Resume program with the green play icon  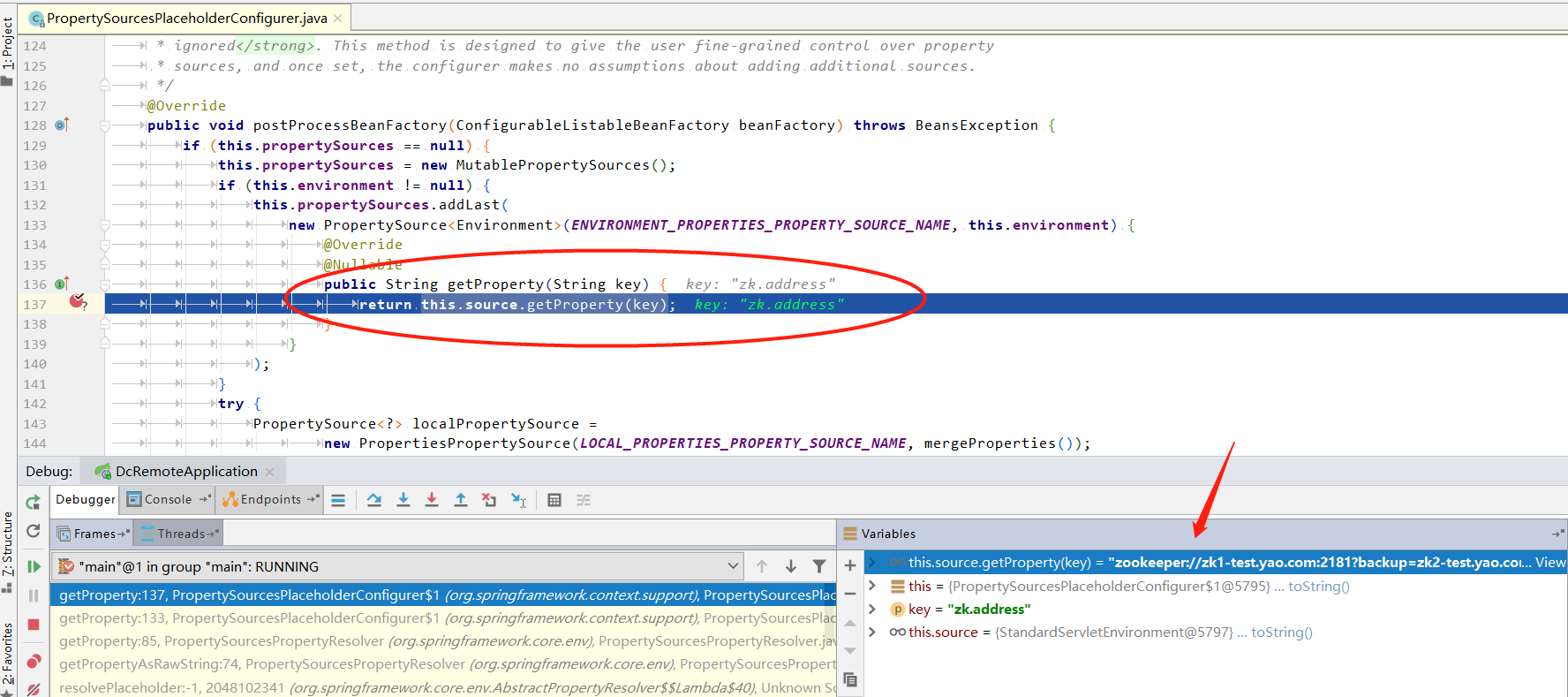(x=34, y=566)
